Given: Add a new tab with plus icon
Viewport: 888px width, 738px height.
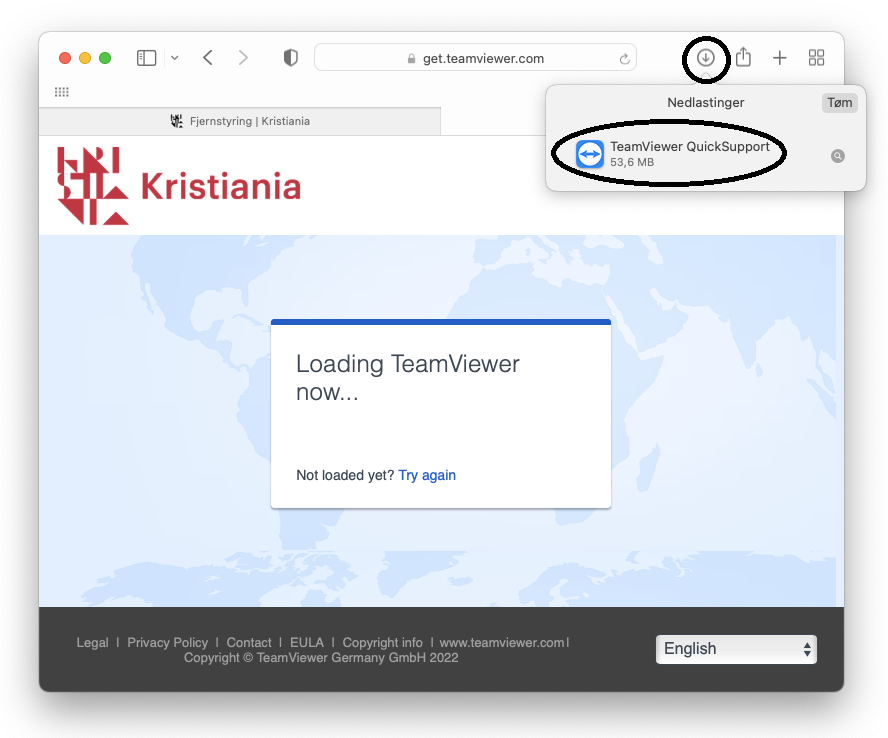Looking at the screenshot, I should (x=779, y=58).
